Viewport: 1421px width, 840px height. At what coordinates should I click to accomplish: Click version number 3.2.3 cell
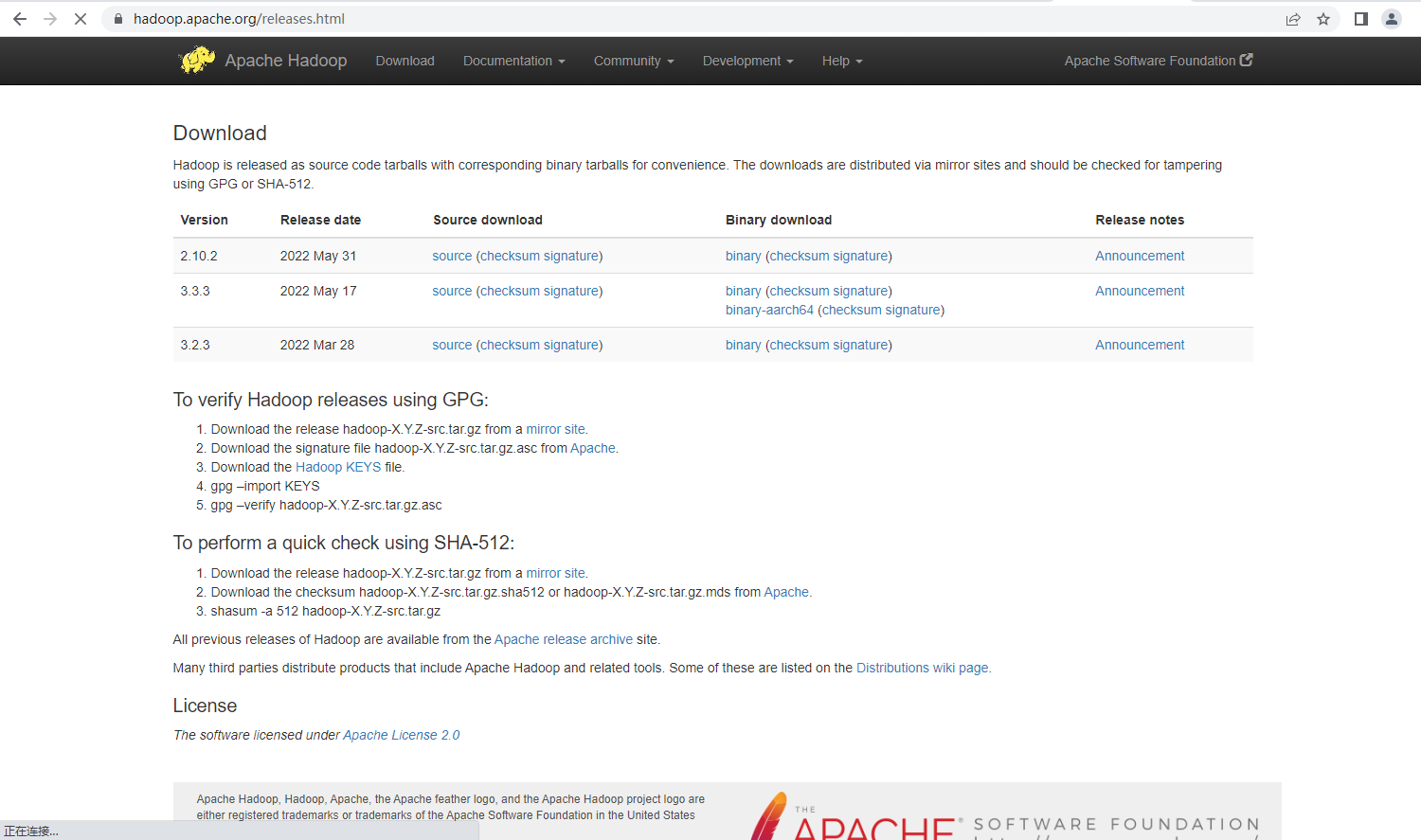coord(195,345)
